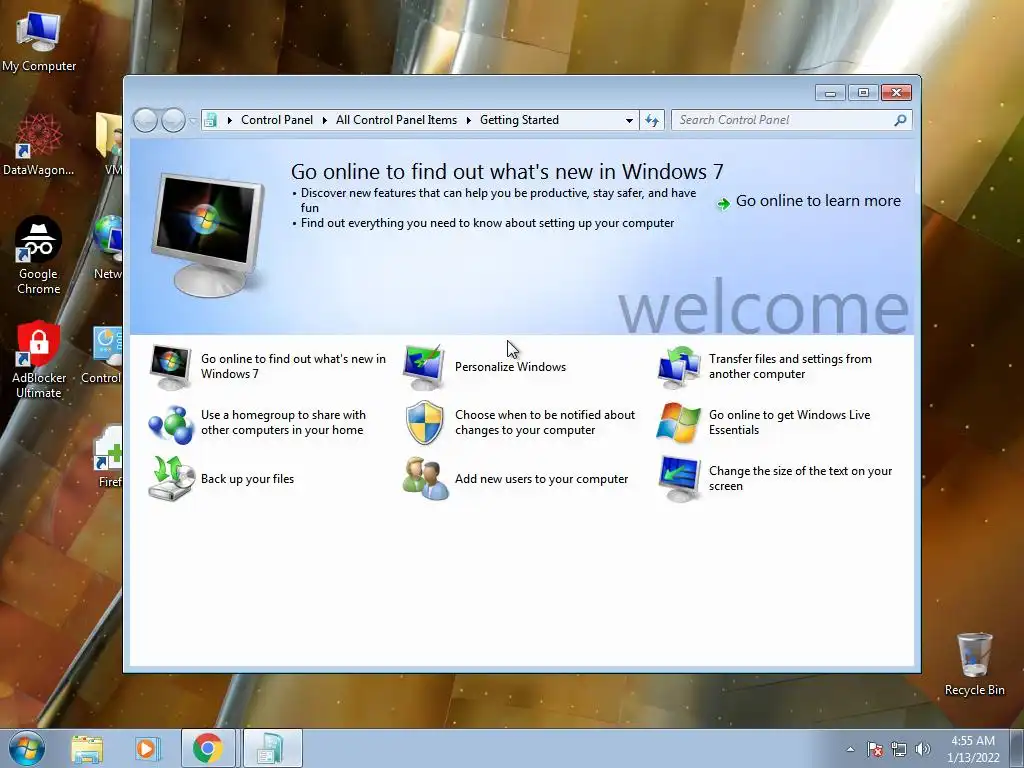Open Windows Explorer from the taskbar
The width and height of the screenshot is (1024, 768).
(x=87, y=748)
